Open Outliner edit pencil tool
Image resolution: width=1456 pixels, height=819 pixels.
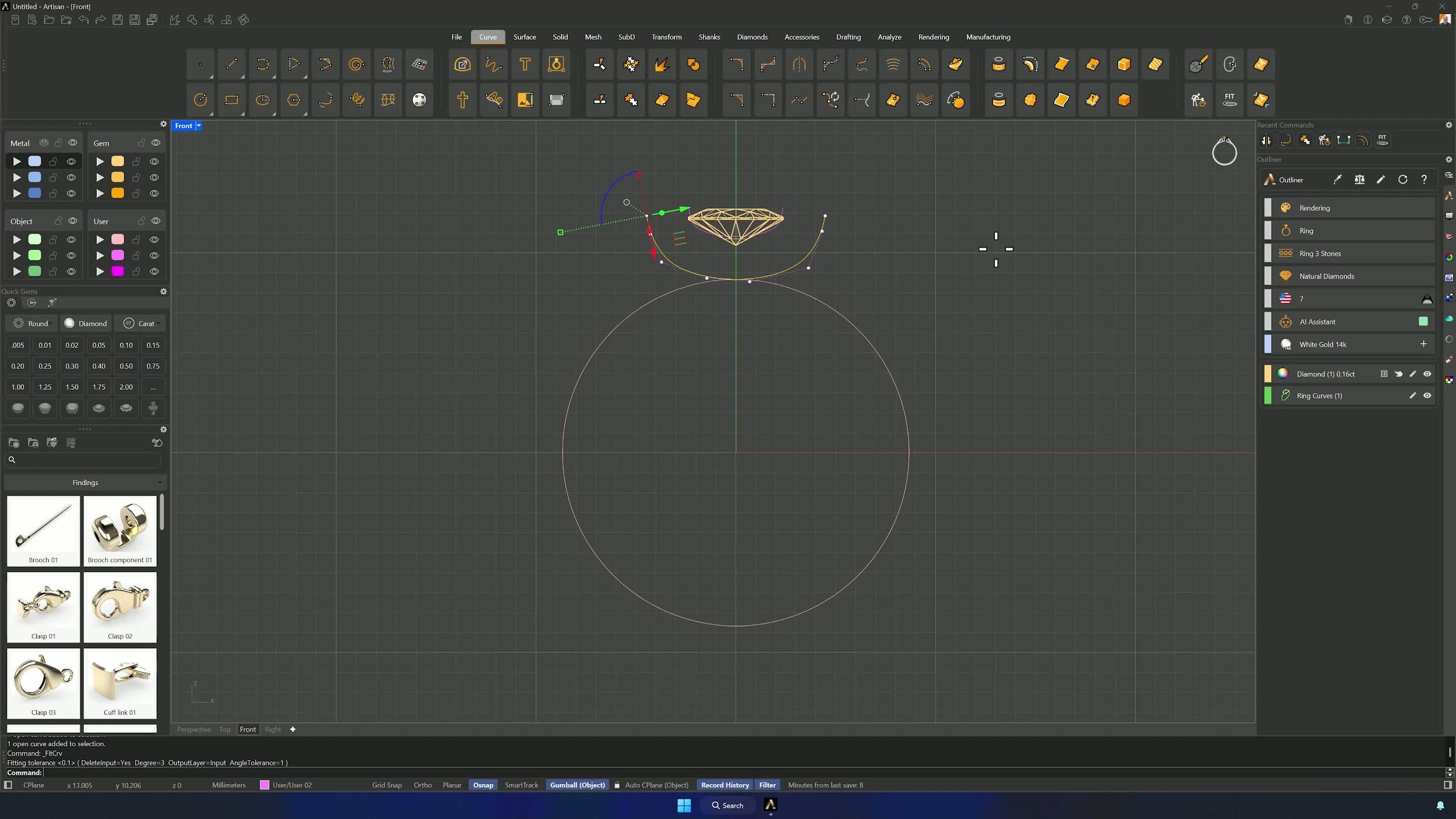[x=1381, y=180]
